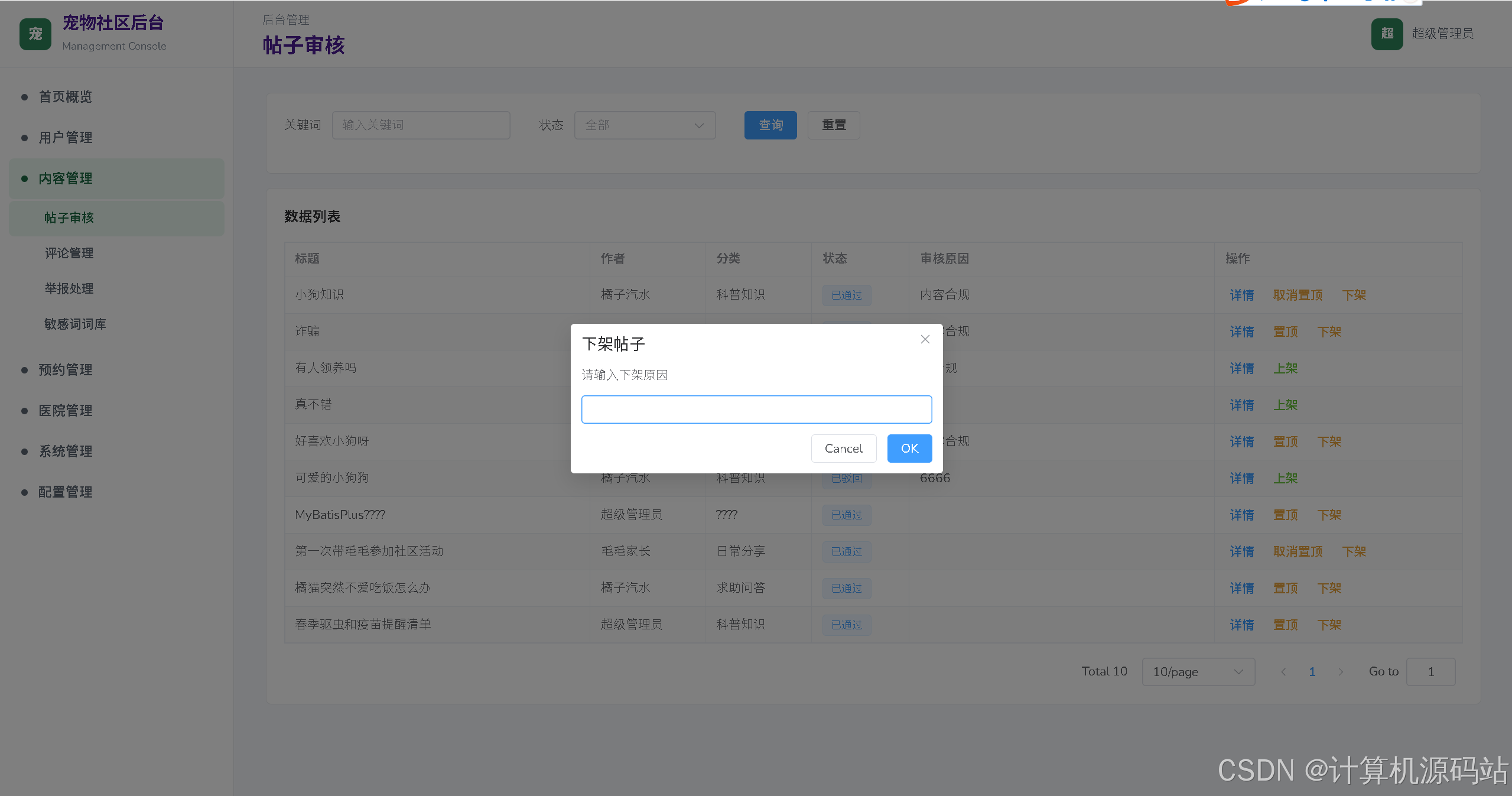Click the next page arrow
Screen dimensions: 1512x796
[x=1341, y=672]
